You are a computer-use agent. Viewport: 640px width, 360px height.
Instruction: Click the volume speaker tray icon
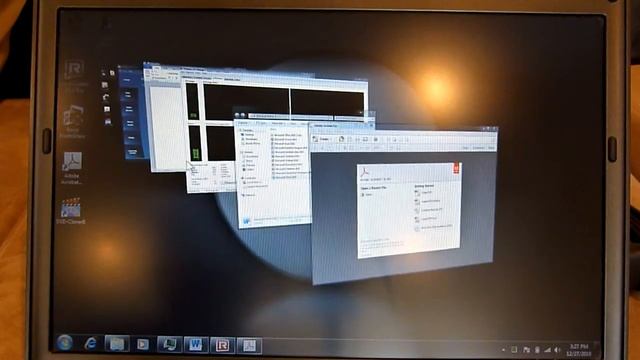coord(558,350)
